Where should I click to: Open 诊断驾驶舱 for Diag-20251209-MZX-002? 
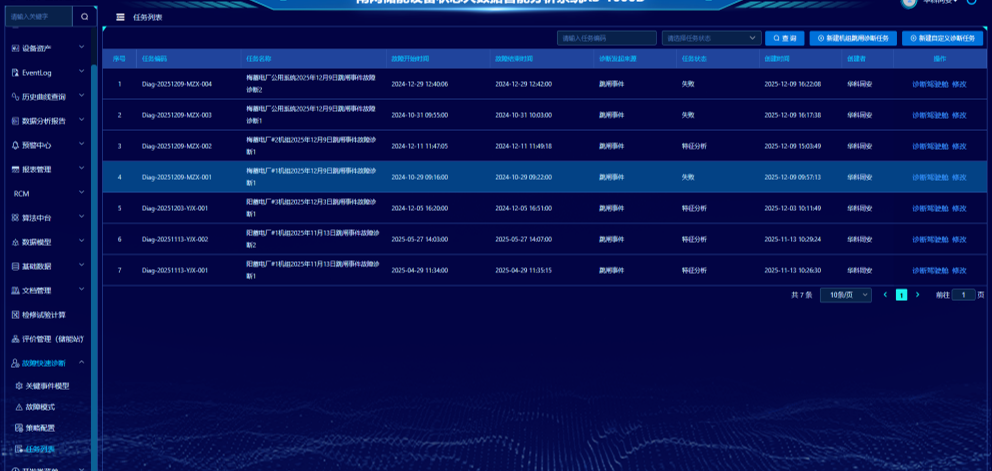[930, 146]
